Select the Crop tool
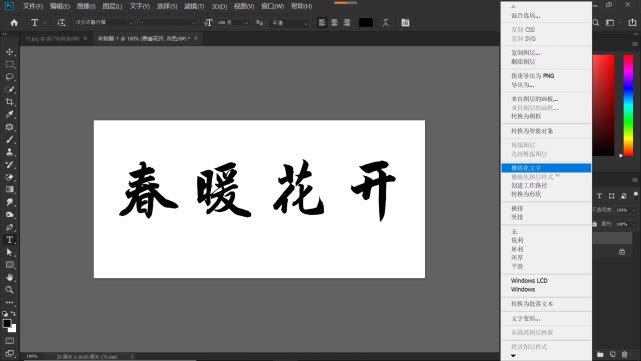Viewport: 641px width, 361px height. tap(9, 102)
